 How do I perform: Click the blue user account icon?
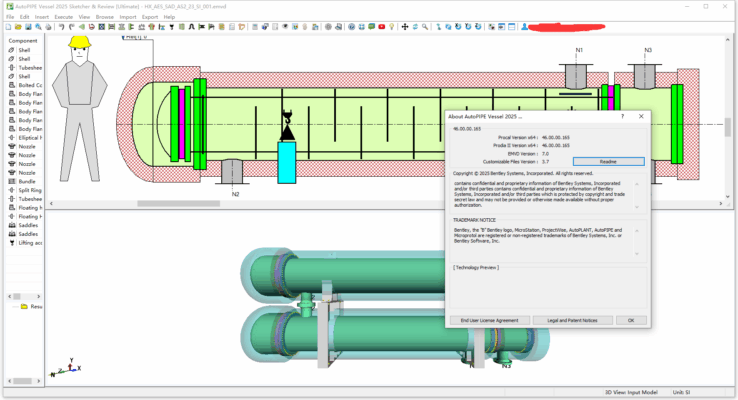pyautogui.click(x=524, y=27)
